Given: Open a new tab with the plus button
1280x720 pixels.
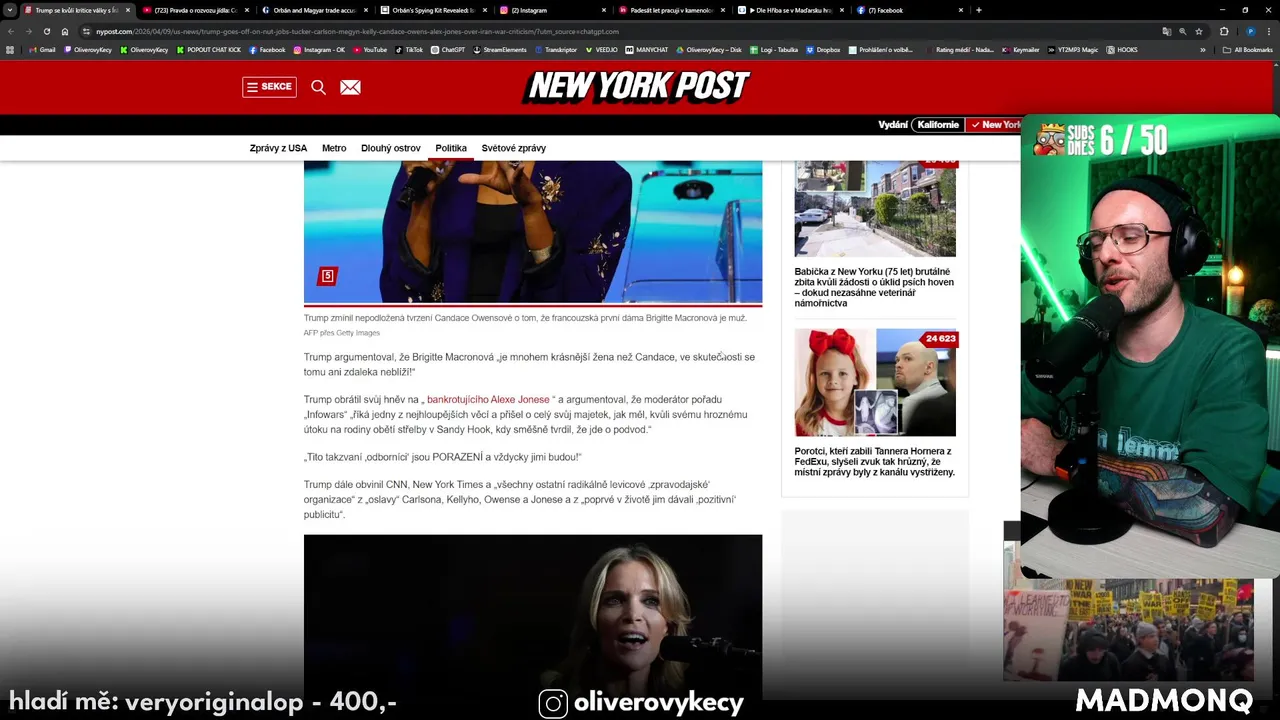Looking at the screenshot, I should [x=978, y=10].
